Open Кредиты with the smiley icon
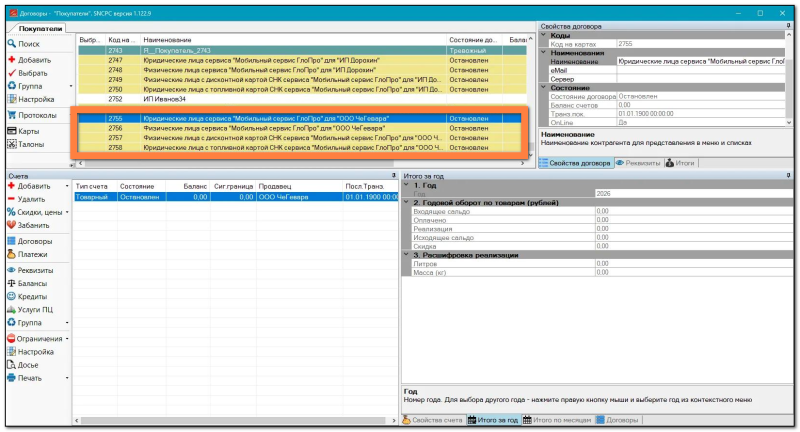The width and height of the screenshot is (800, 432). coord(28,297)
